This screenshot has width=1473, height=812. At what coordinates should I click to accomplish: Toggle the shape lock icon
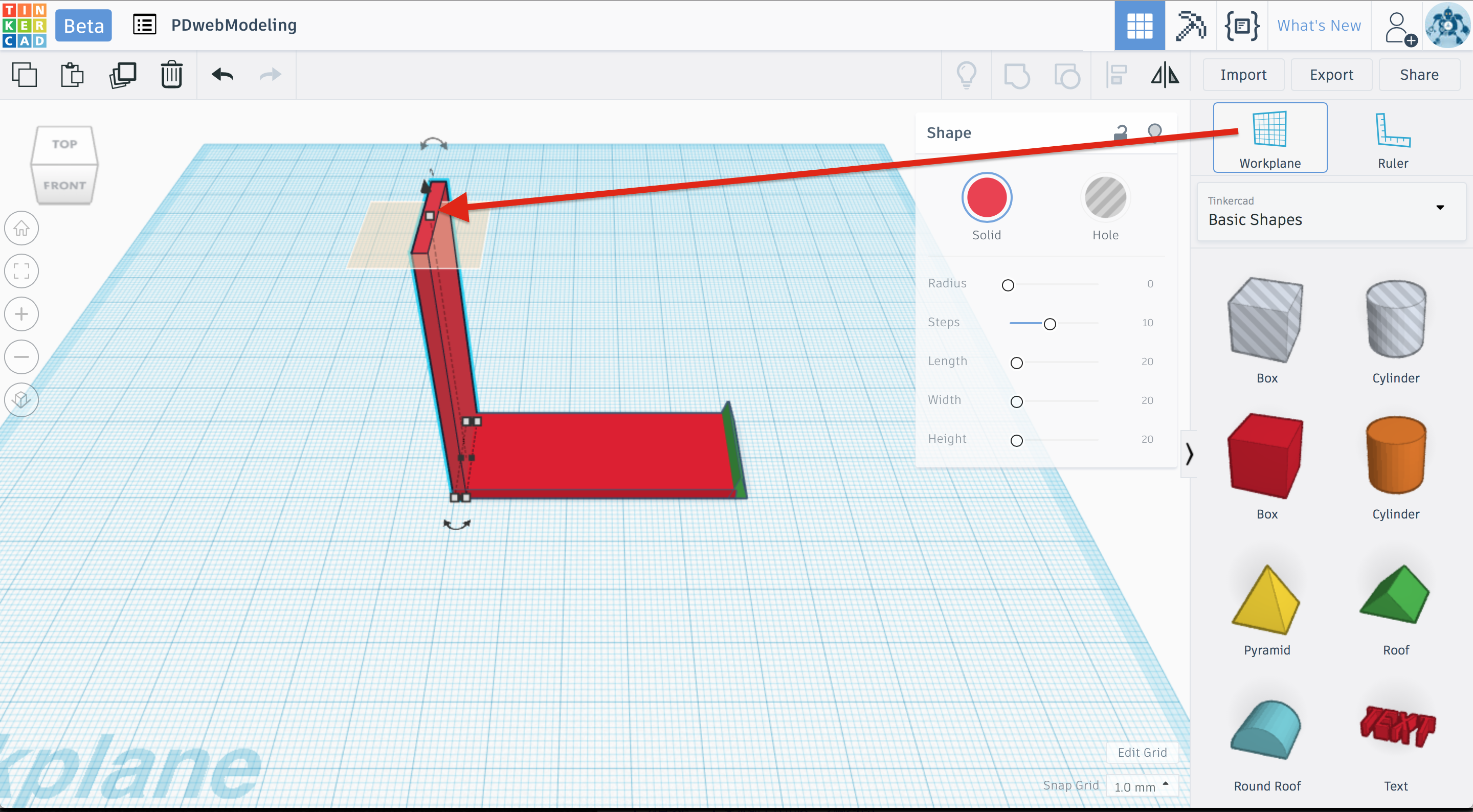[x=1120, y=132]
